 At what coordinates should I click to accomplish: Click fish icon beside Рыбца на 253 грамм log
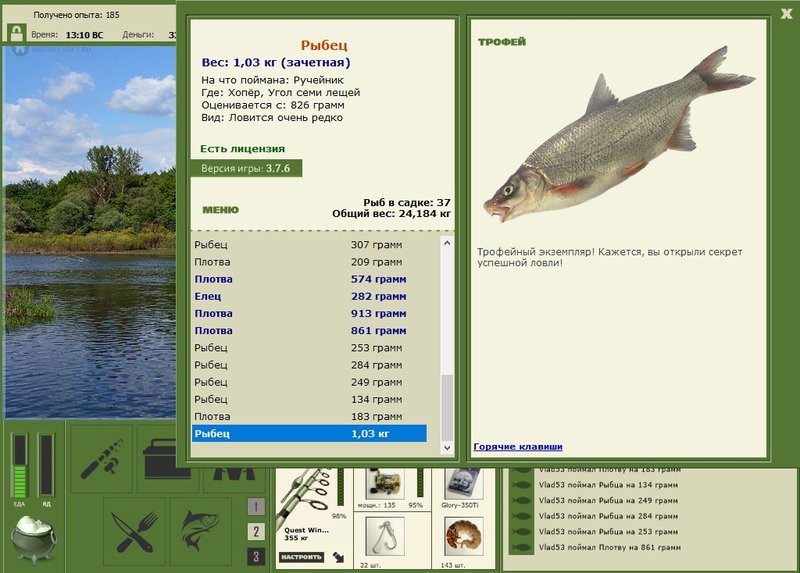coord(522,532)
